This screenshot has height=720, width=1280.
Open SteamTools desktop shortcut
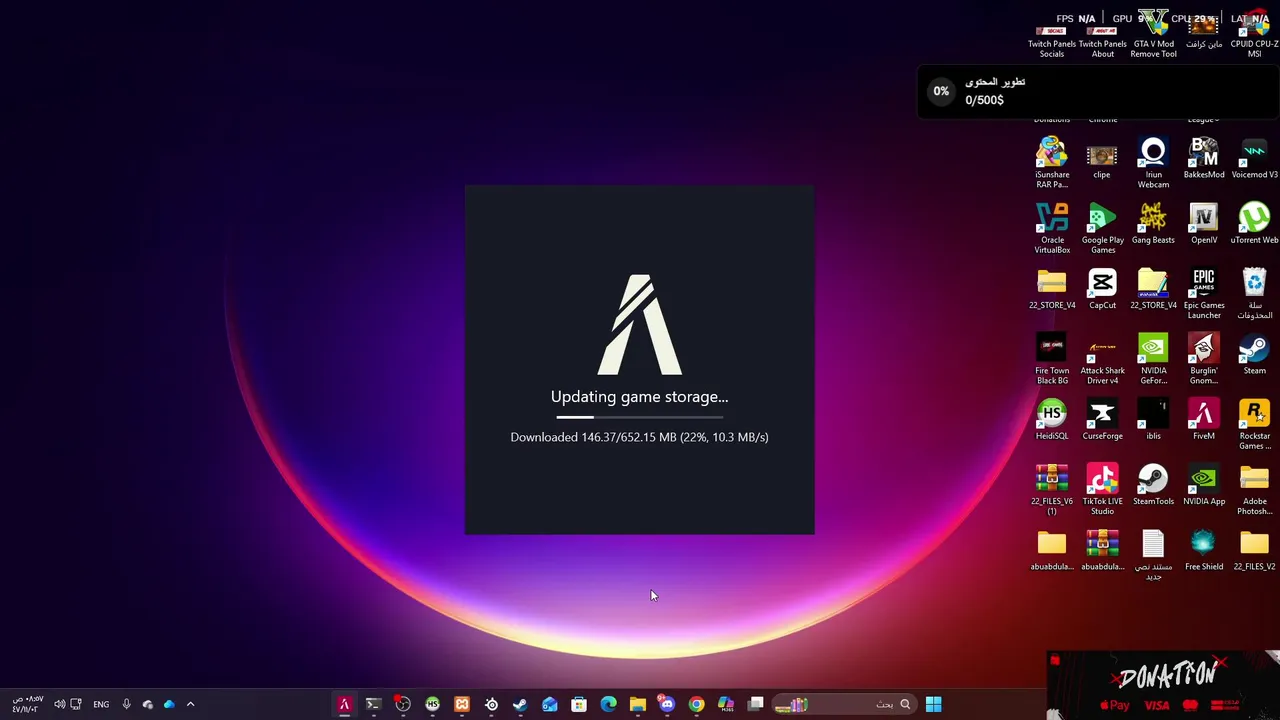1153,486
